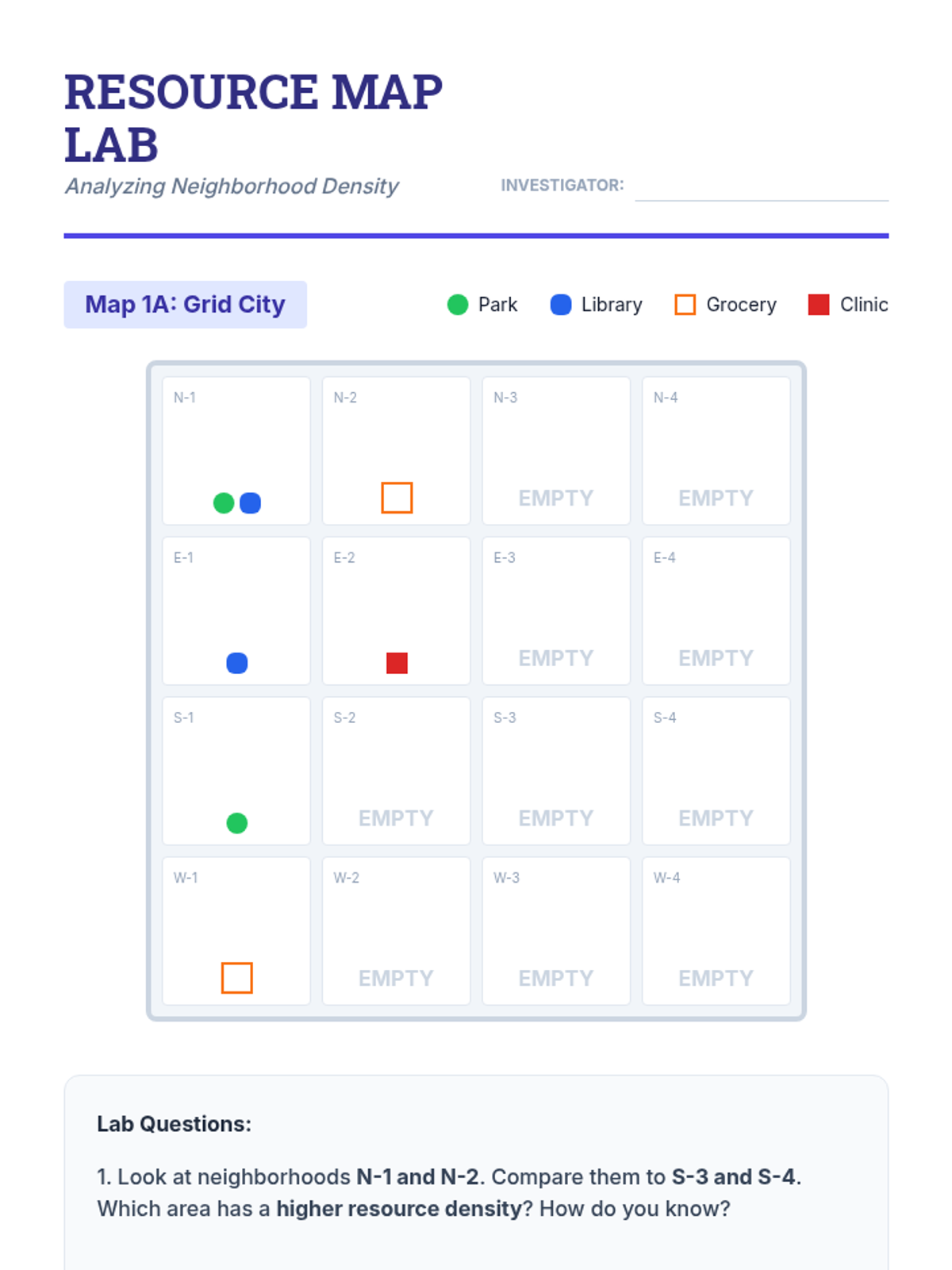This screenshot has width=952, height=1270.
Task: Select the red clinic square in E-2
Action: pyautogui.click(x=397, y=663)
